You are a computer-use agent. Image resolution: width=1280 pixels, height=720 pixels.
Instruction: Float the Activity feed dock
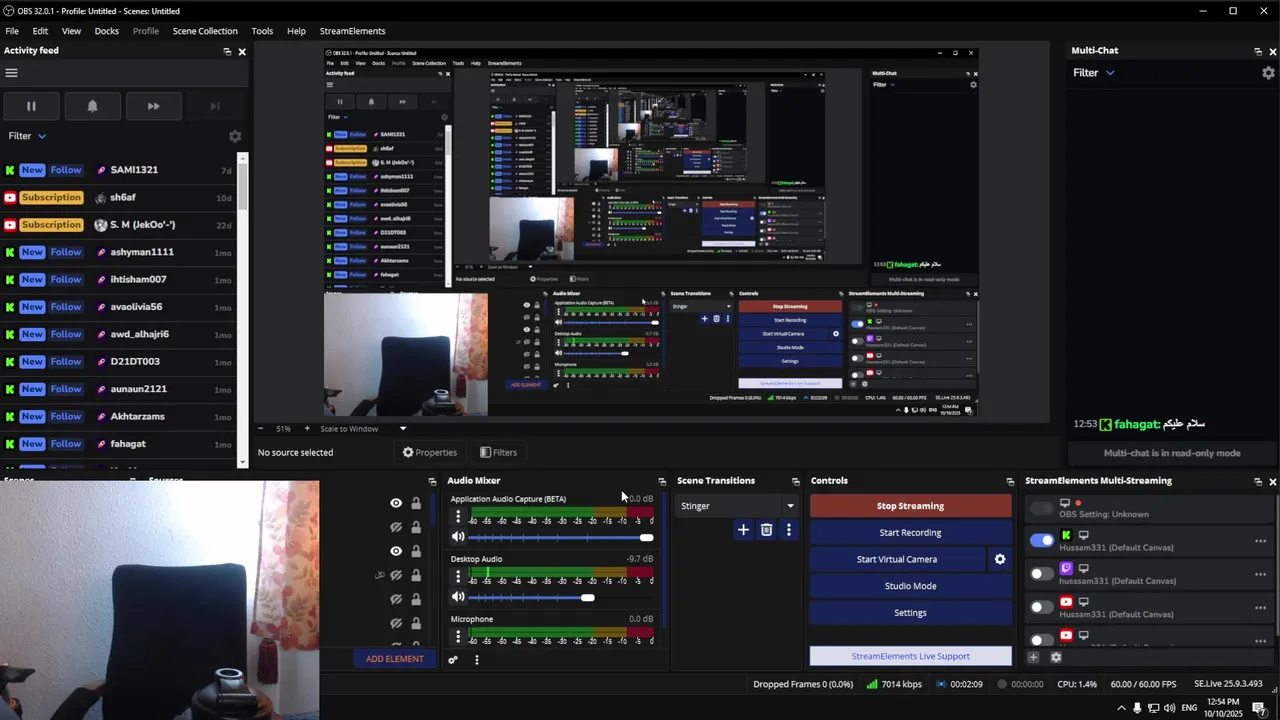[227, 51]
